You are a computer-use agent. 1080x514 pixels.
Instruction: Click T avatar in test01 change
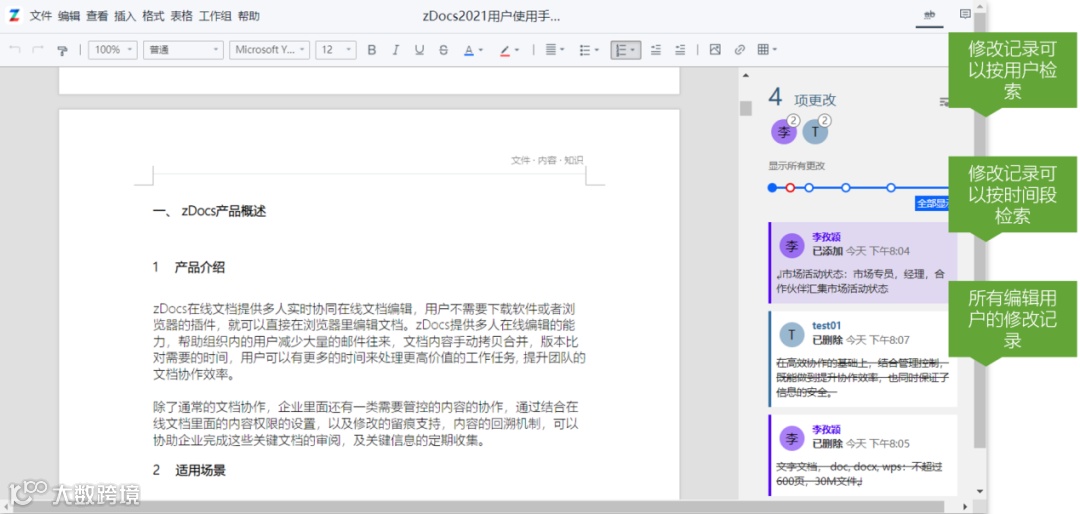(792, 335)
